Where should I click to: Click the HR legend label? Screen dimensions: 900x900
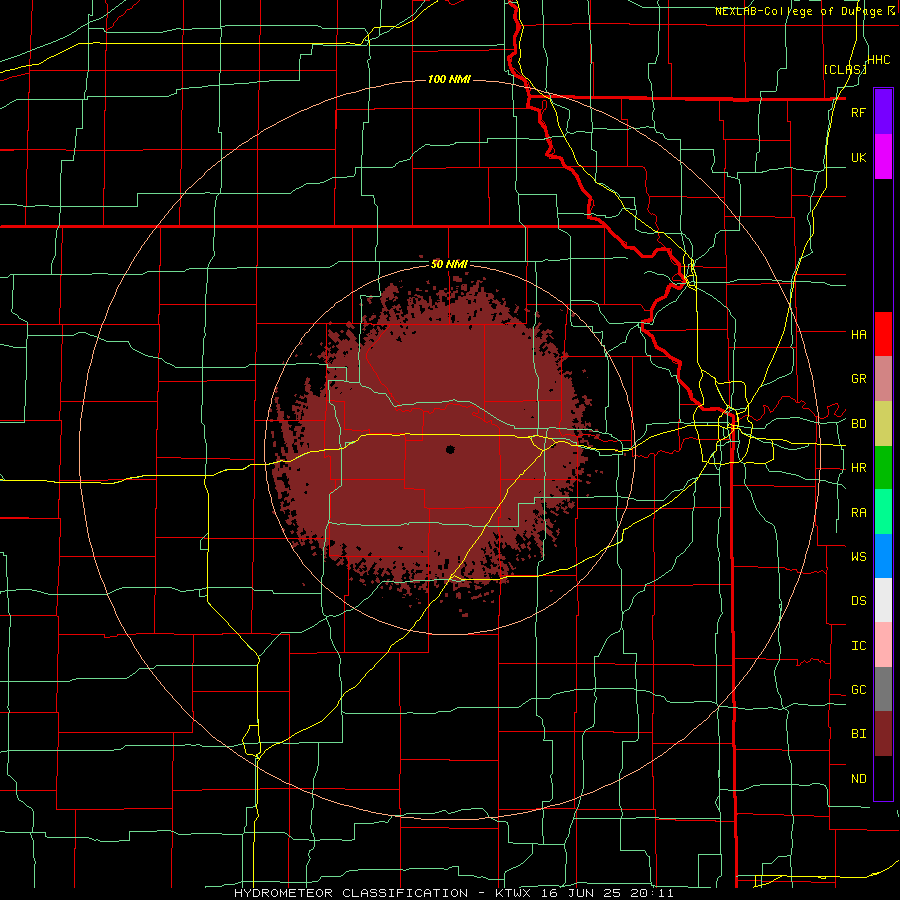click(x=858, y=468)
